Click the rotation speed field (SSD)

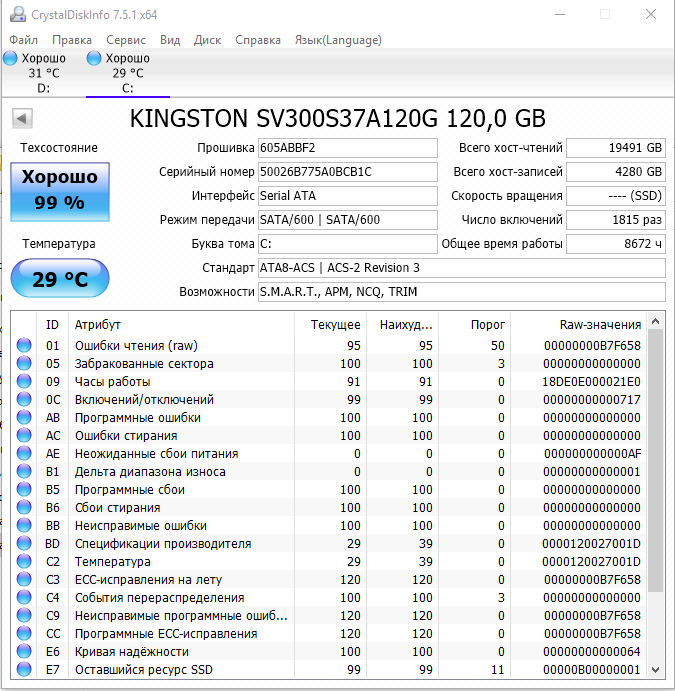[616, 196]
